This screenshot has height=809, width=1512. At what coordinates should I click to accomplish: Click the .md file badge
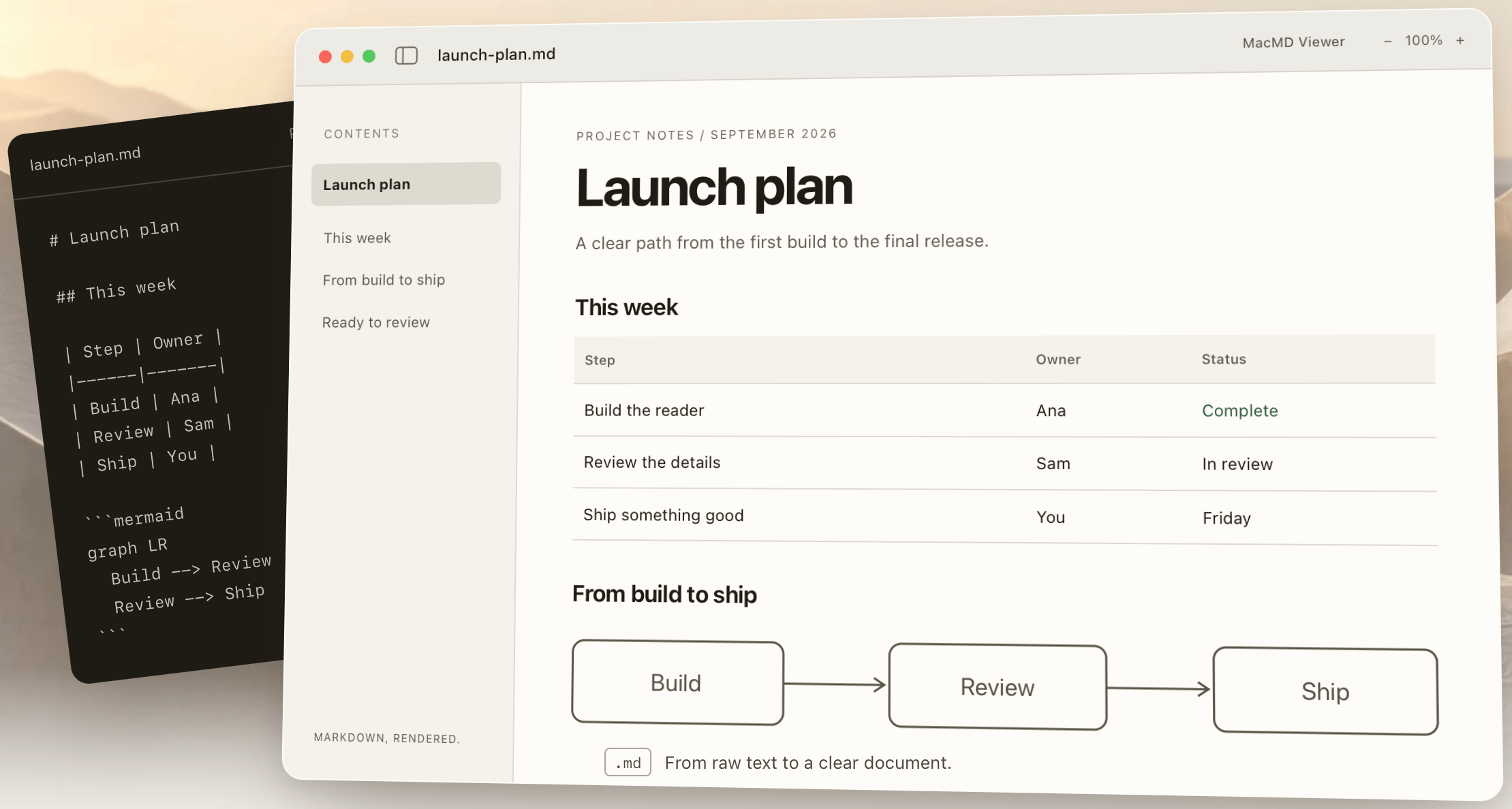628,762
